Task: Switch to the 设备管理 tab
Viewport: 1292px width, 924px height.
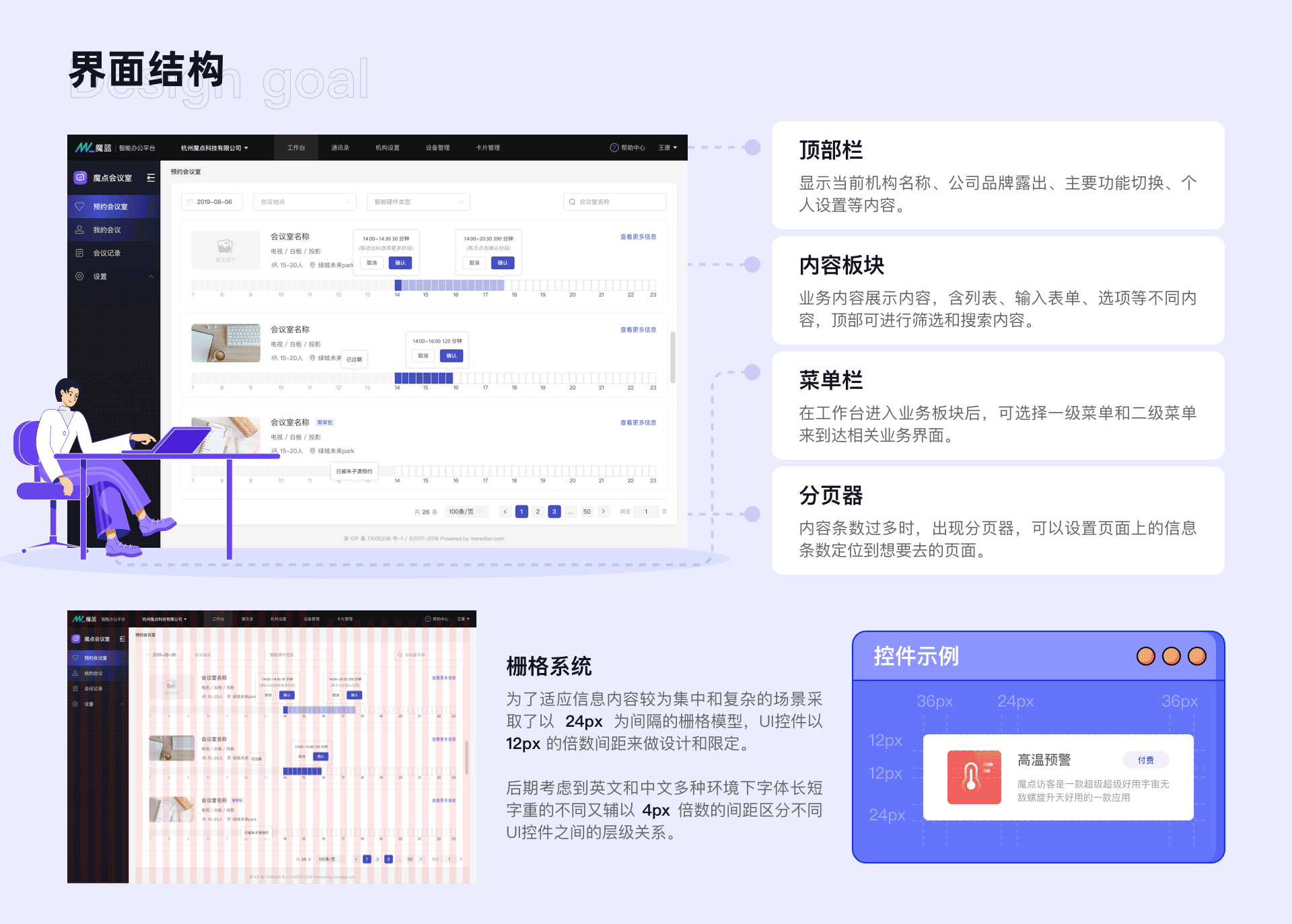Action: (437, 147)
